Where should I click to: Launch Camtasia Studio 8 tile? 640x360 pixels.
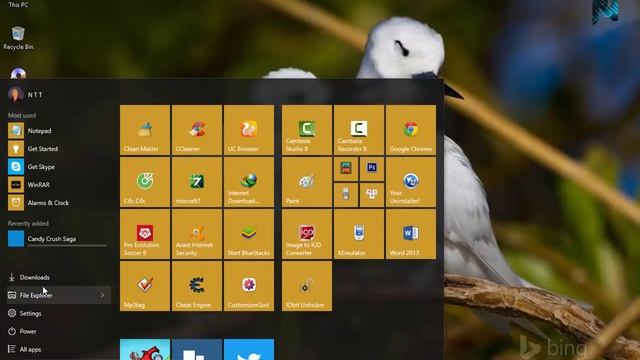307,130
